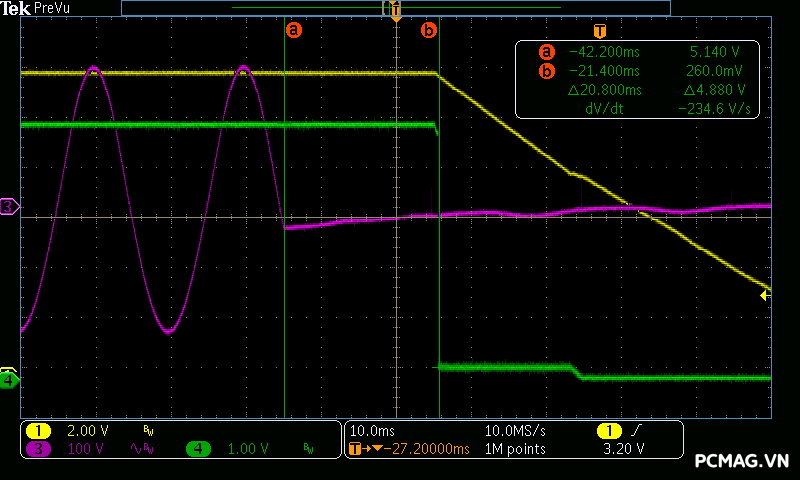Click channel 4 bandwidth limit Bw indicator

(x=308, y=448)
